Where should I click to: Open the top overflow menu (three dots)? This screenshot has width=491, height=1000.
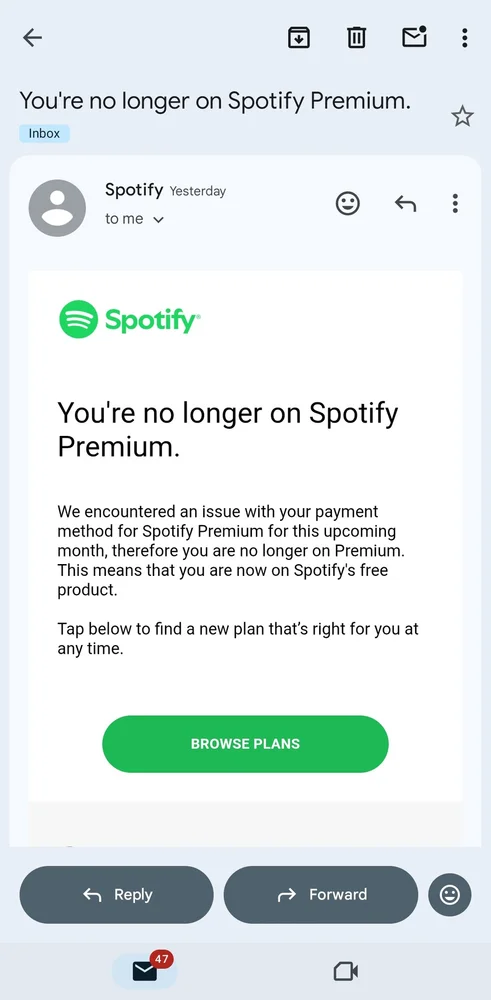point(465,38)
